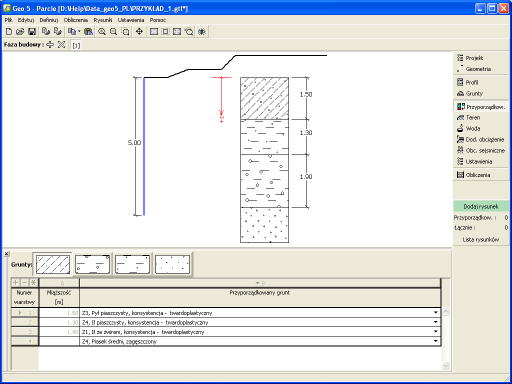Viewport: 512px width, 384px height.
Task: Click the zoom out magnifier icon
Action: coord(113,32)
